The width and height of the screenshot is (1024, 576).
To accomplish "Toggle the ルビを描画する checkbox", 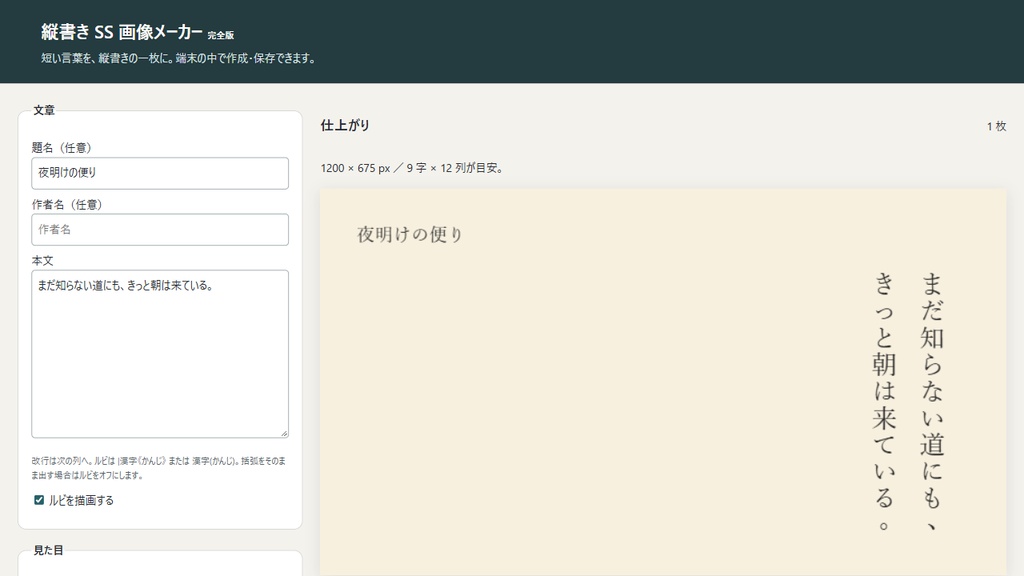I will 39,500.
